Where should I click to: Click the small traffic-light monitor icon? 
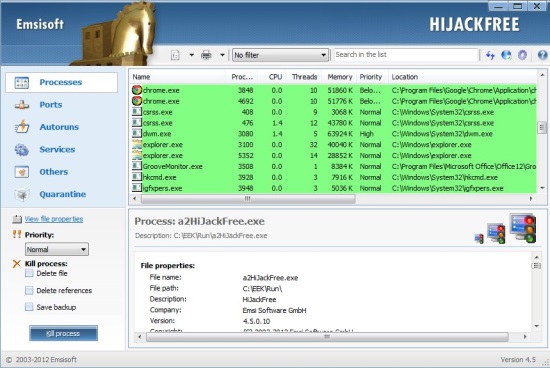(x=479, y=239)
